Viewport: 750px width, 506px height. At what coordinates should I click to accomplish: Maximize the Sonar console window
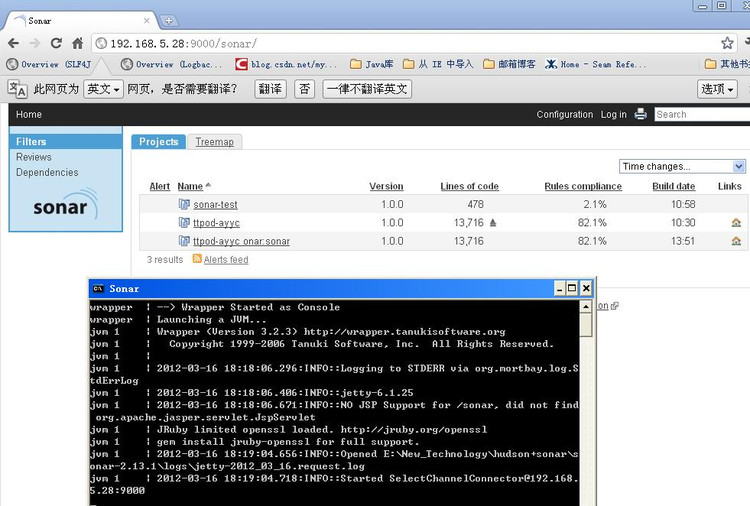(572, 288)
